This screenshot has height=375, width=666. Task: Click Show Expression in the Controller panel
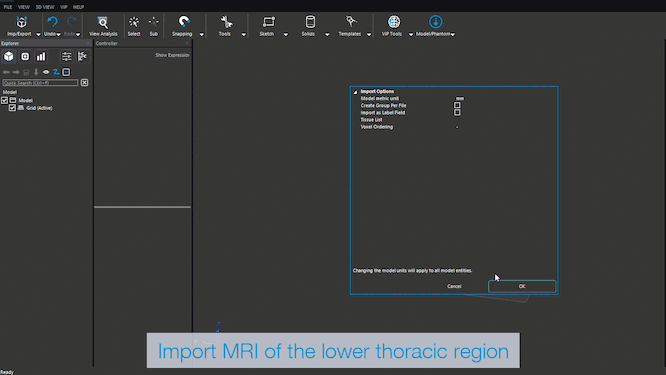pyautogui.click(x=172, y=55)
